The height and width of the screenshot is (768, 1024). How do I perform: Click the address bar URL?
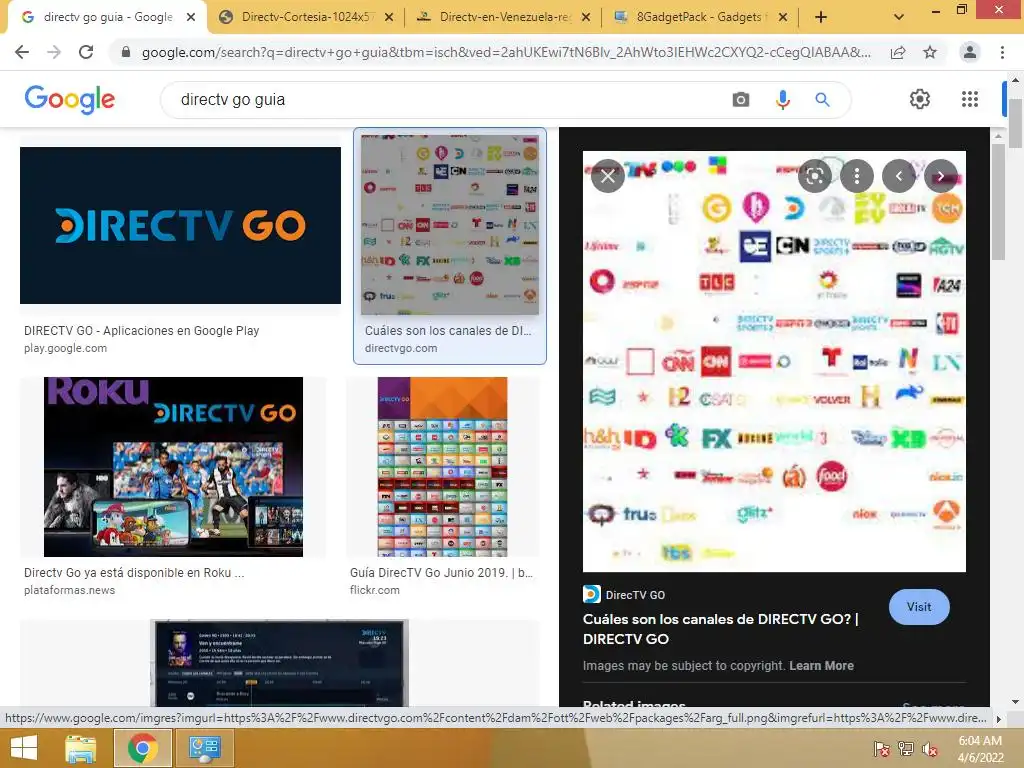coord(506,53)
